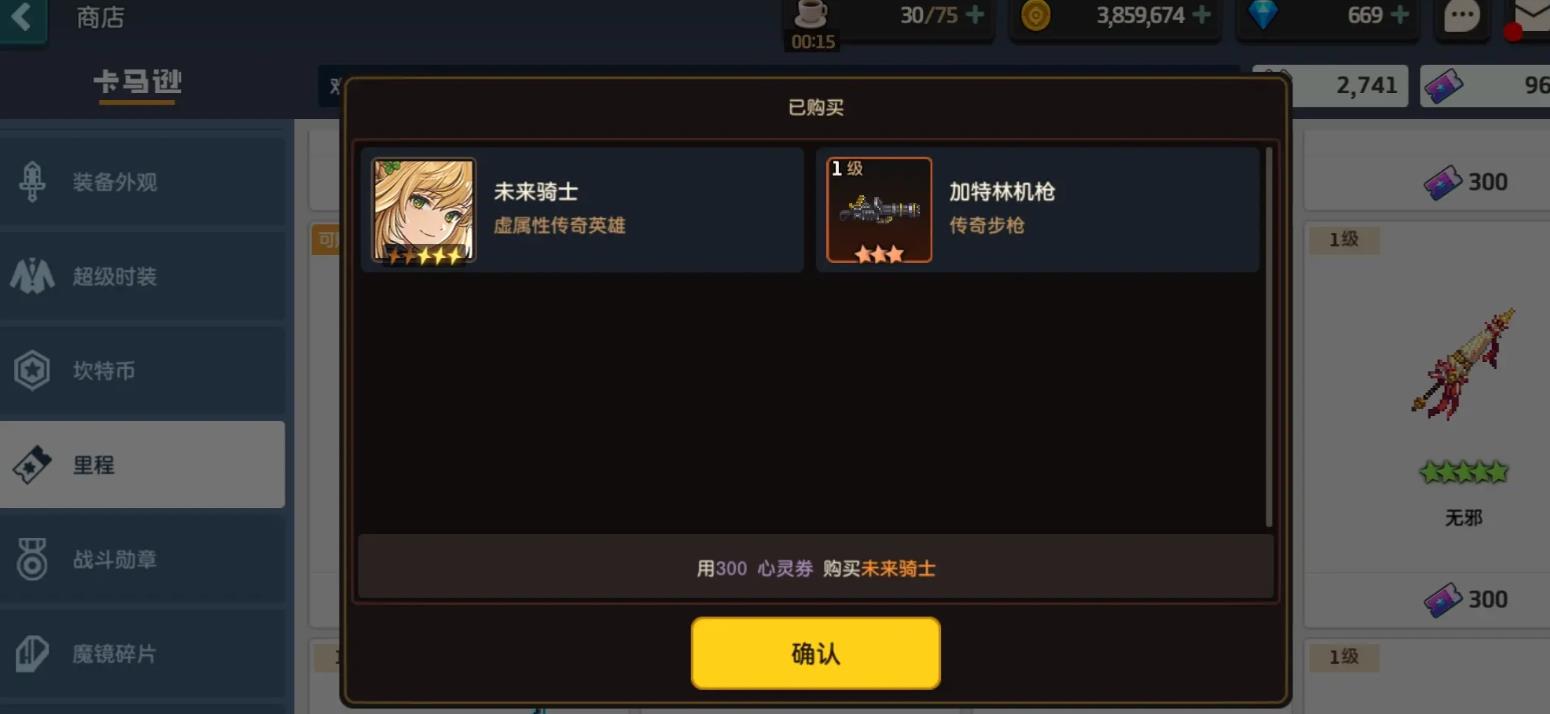Tap the coffee cup stamina icon
Screen dimensions: 1550x714
811,14
